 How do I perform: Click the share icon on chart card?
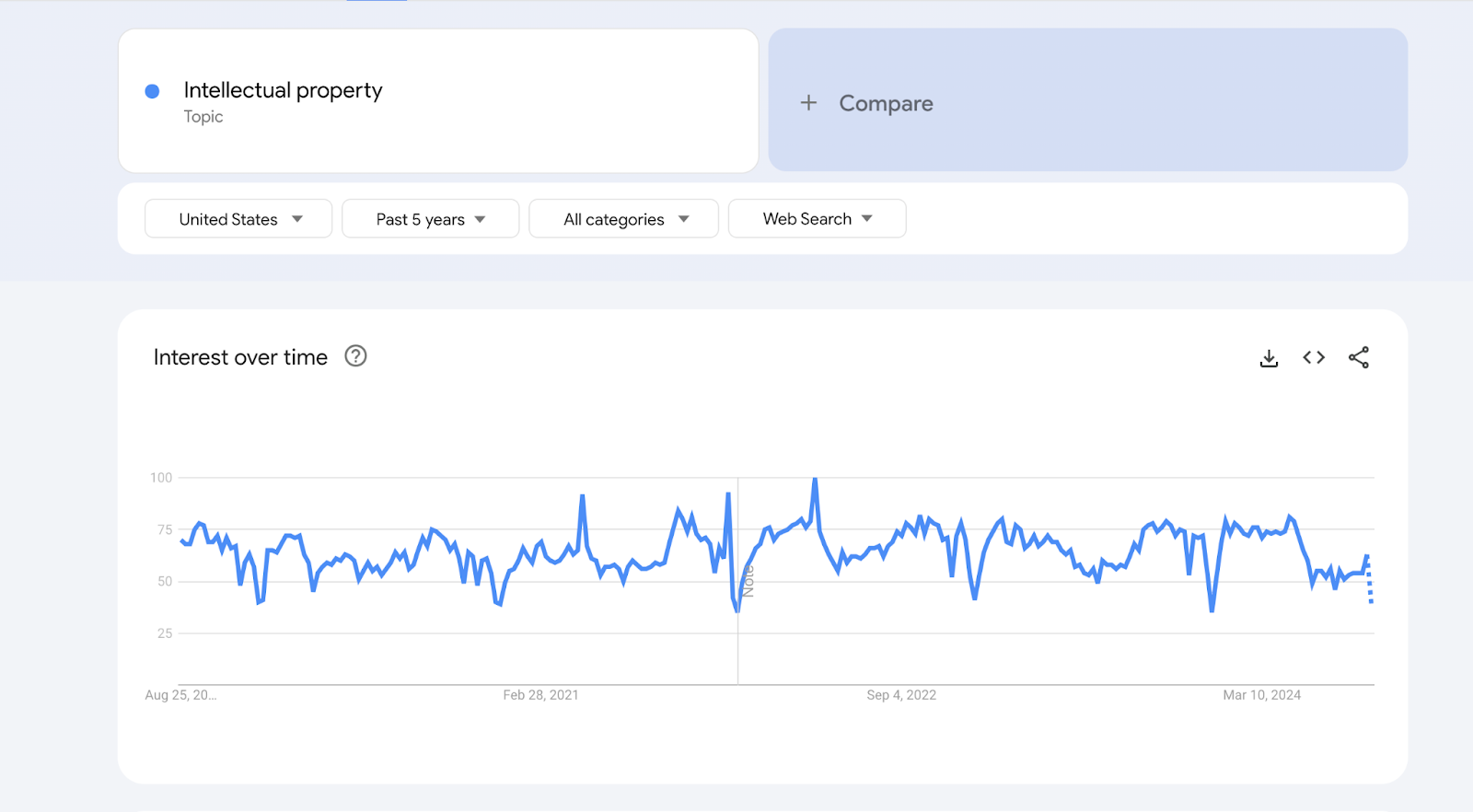[1359, 357]
